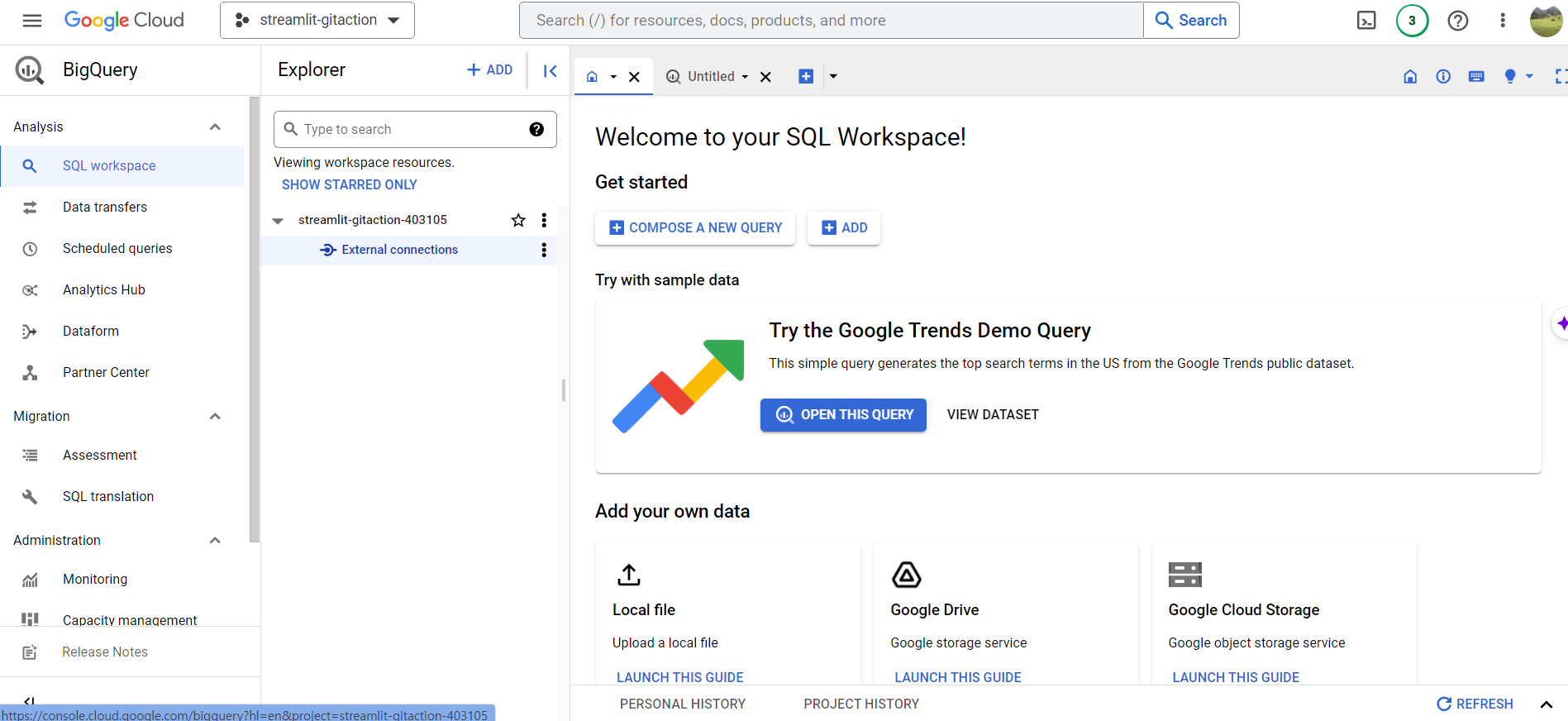Click the Google Cloud Storage icon

pos(1185,575)
